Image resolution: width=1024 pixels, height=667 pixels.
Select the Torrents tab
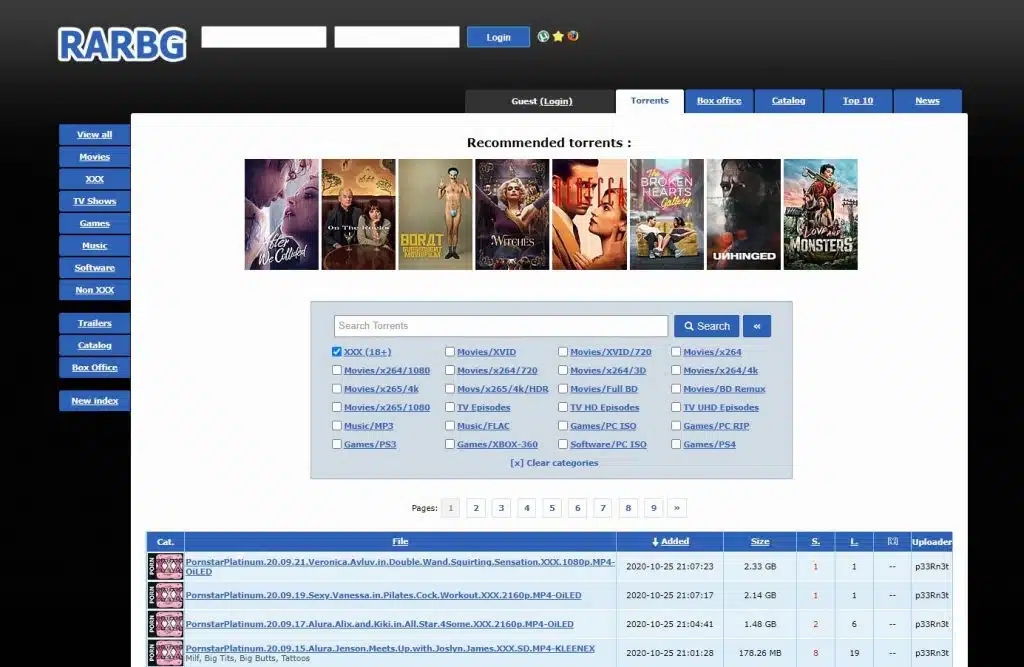[x=650, y=101]
